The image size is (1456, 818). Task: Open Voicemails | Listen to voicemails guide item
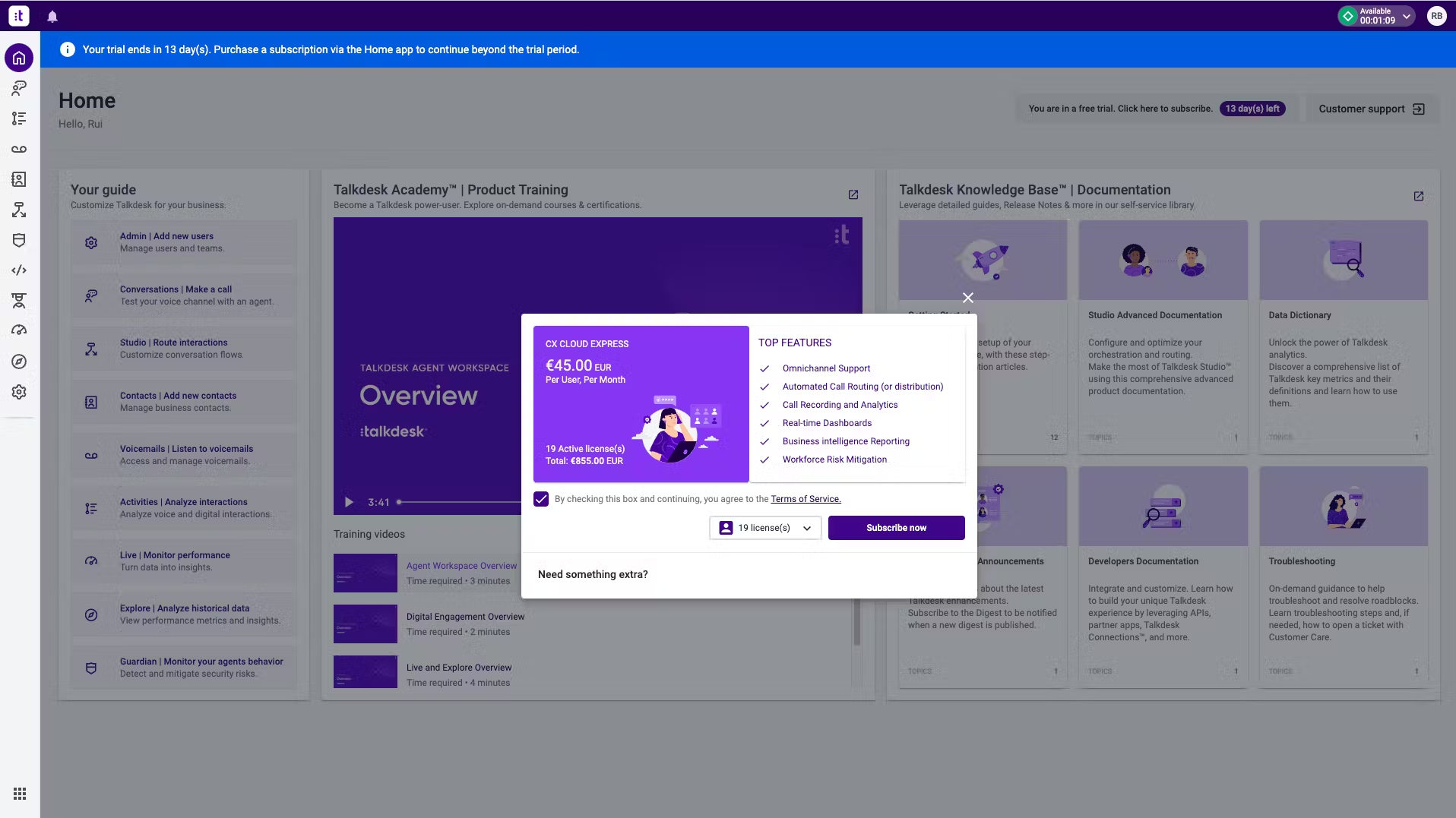tap(183, 455)
